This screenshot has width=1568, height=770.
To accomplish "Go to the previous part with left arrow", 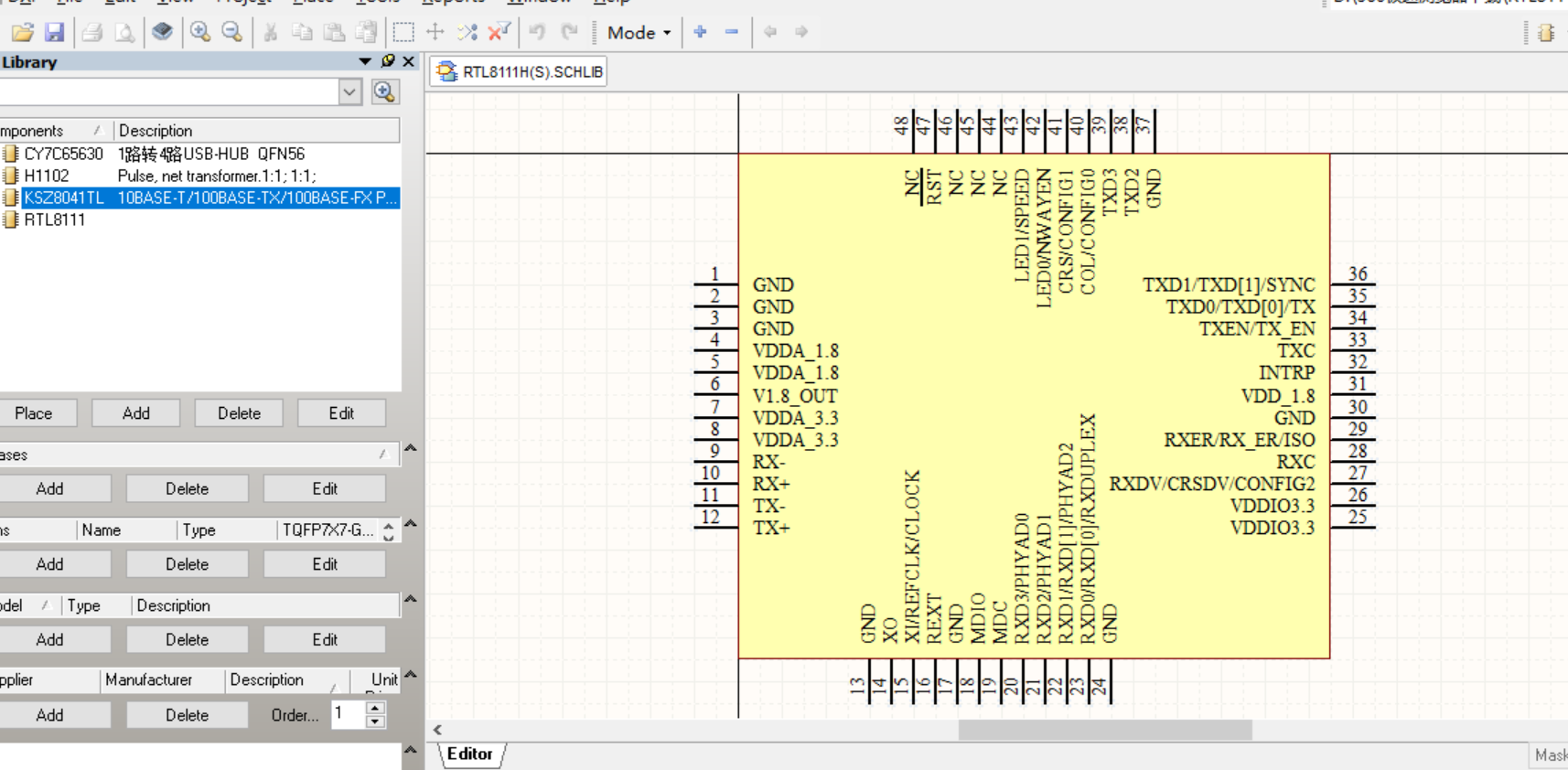I will tap(770, 32).
